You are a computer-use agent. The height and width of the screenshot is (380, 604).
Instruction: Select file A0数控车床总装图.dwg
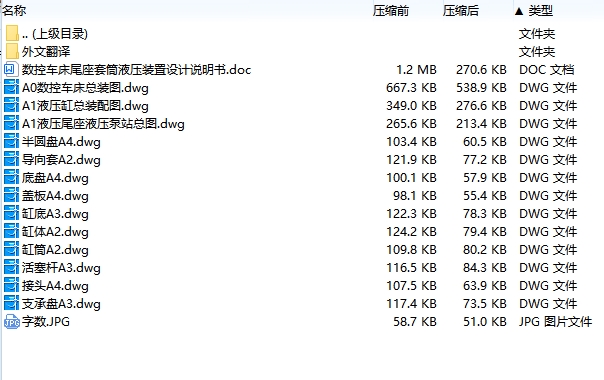click(85, 88)
